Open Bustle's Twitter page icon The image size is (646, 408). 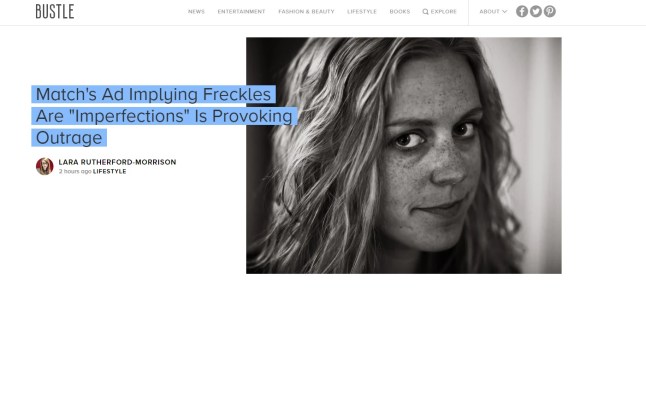pyautogui.click(x=536, y=12)
